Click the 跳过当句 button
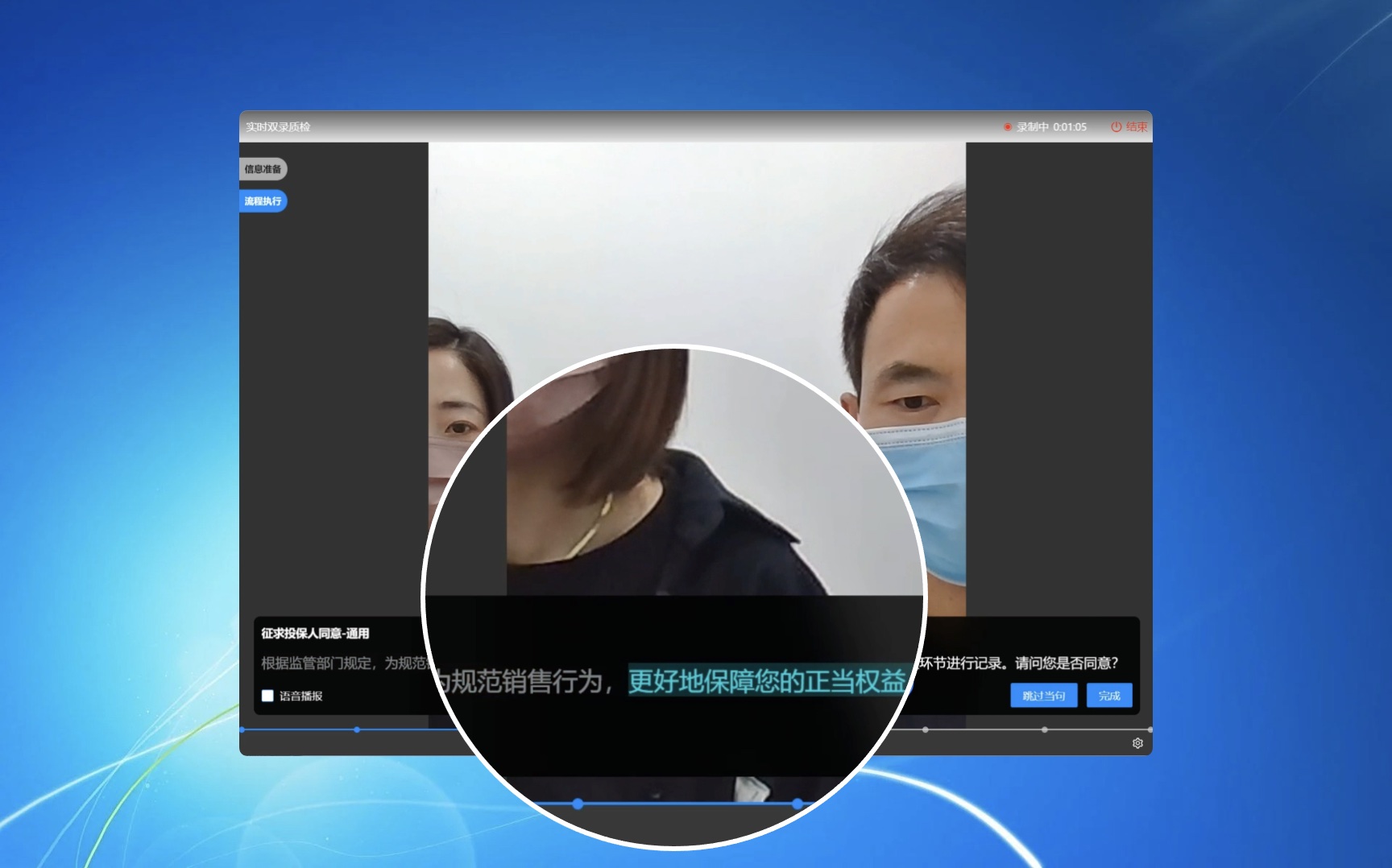1392x868 pixels. (1044, 696)
